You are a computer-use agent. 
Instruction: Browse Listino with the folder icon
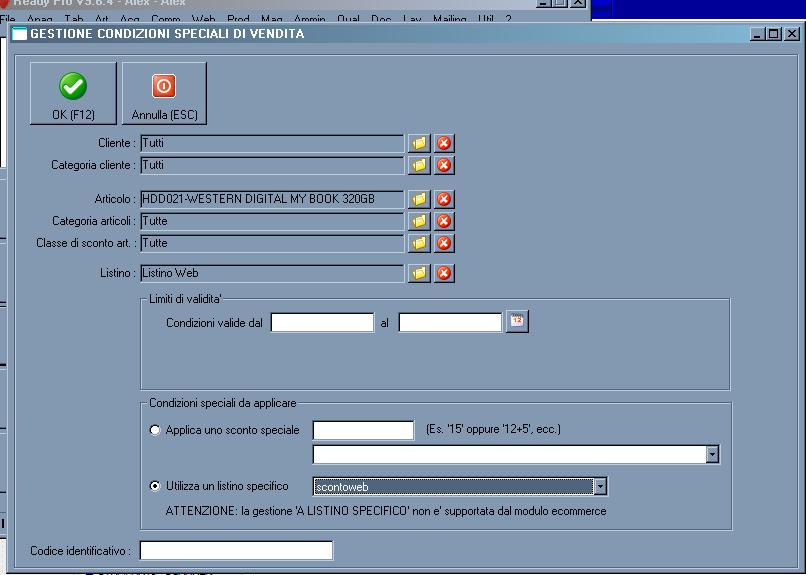click(419, 273)
